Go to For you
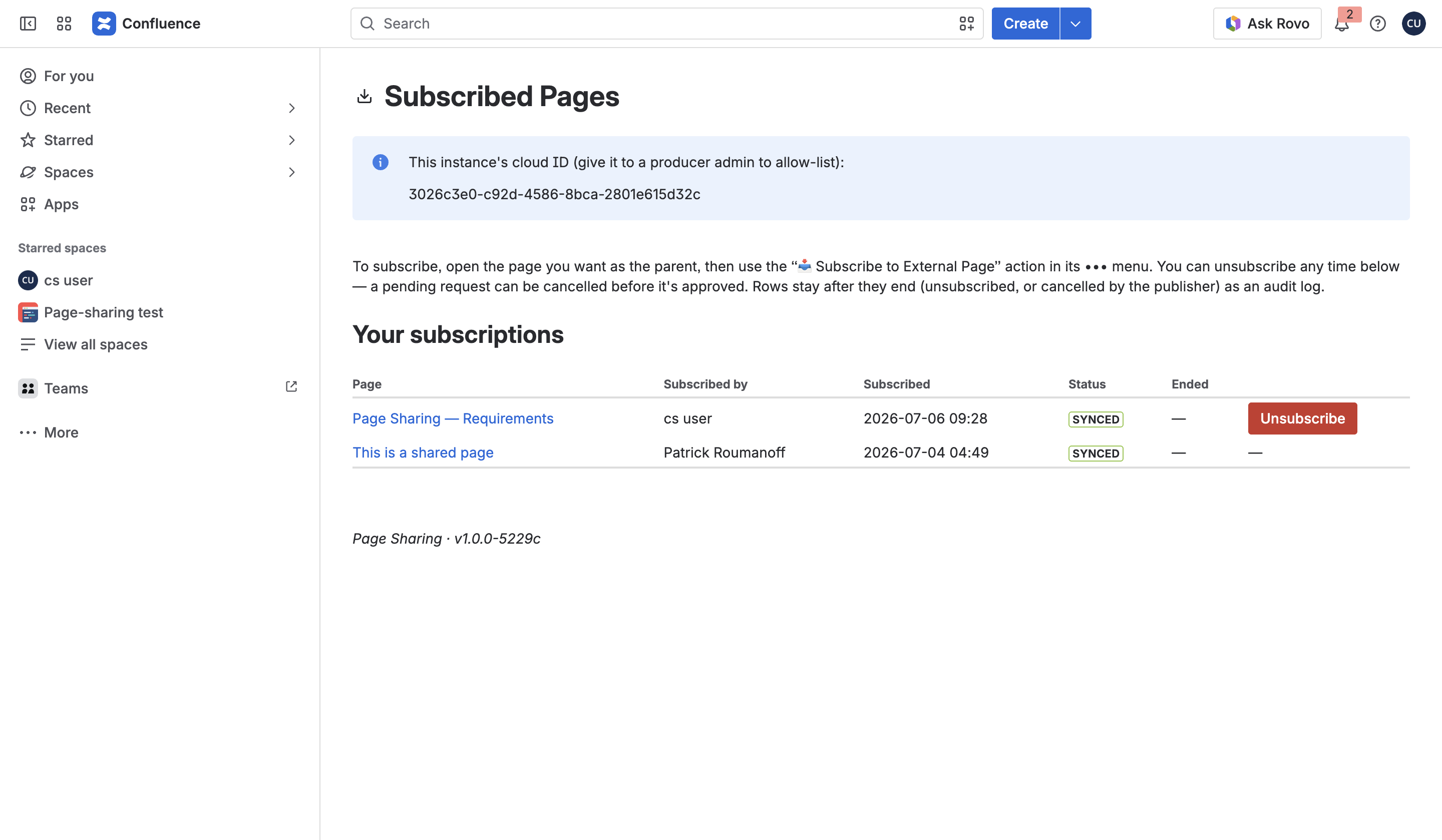Screen dimensions: 1442x840 [x=160, y=76]
